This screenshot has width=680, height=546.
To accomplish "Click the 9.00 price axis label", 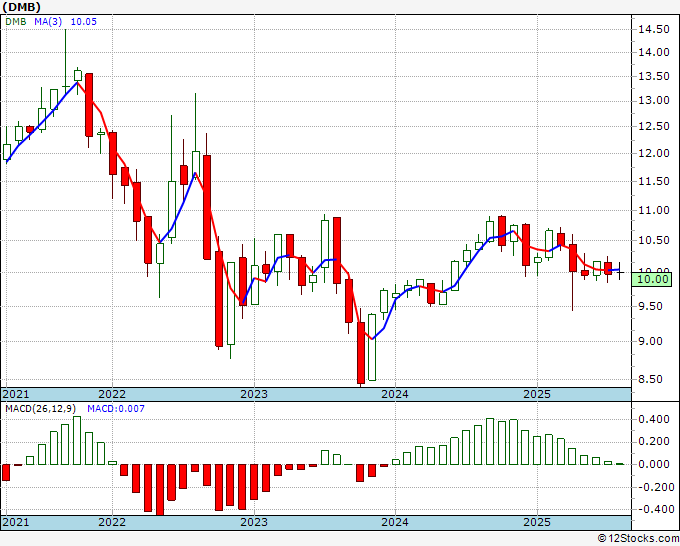I will point(650,341).
